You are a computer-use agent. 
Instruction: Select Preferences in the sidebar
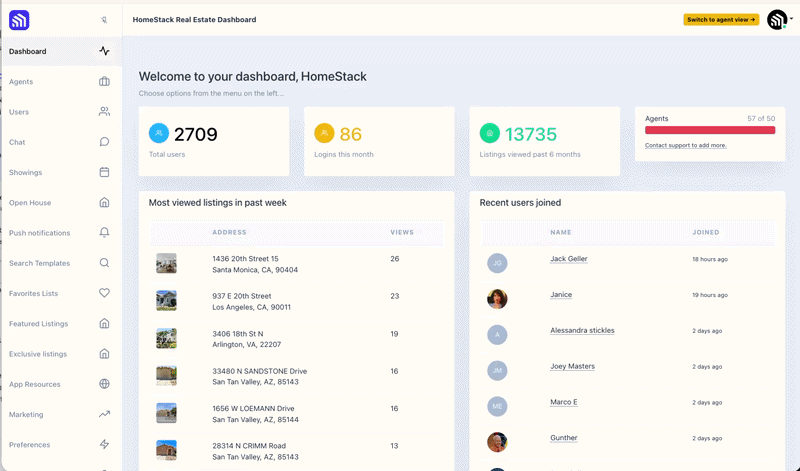(62, 444)
